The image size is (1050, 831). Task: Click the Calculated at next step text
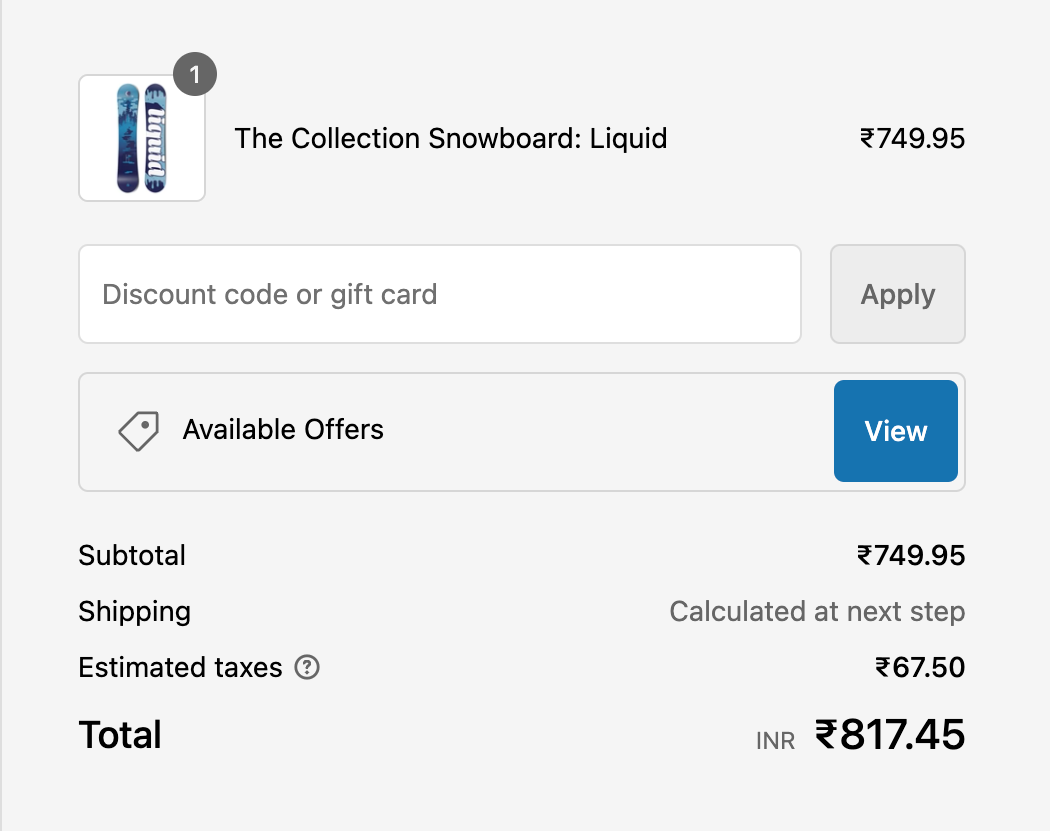(x=817, y=611)
